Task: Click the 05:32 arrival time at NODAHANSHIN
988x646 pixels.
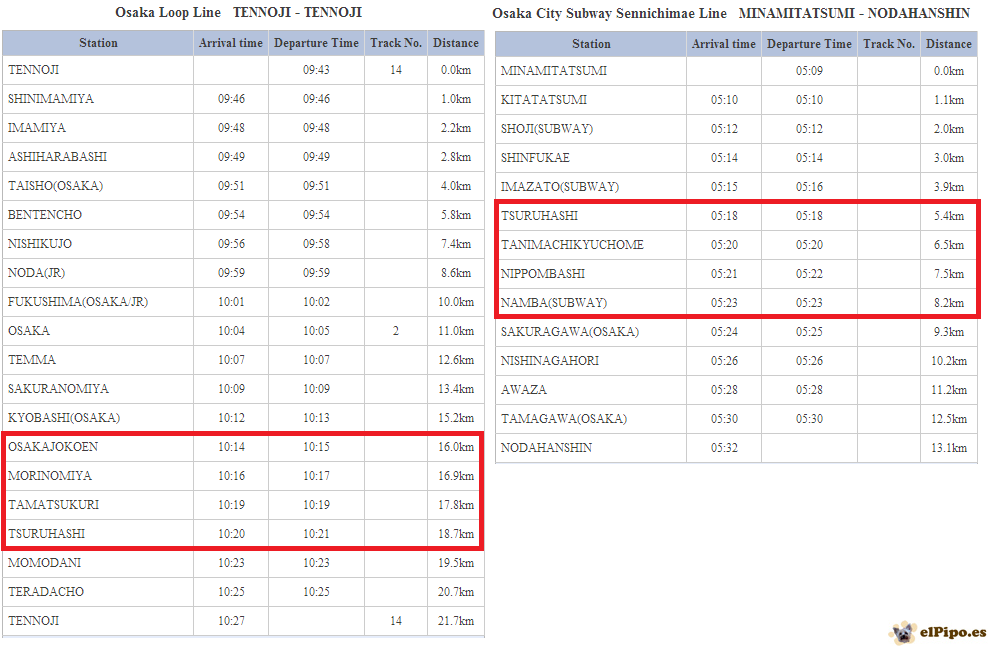Action: pos(724,448)
